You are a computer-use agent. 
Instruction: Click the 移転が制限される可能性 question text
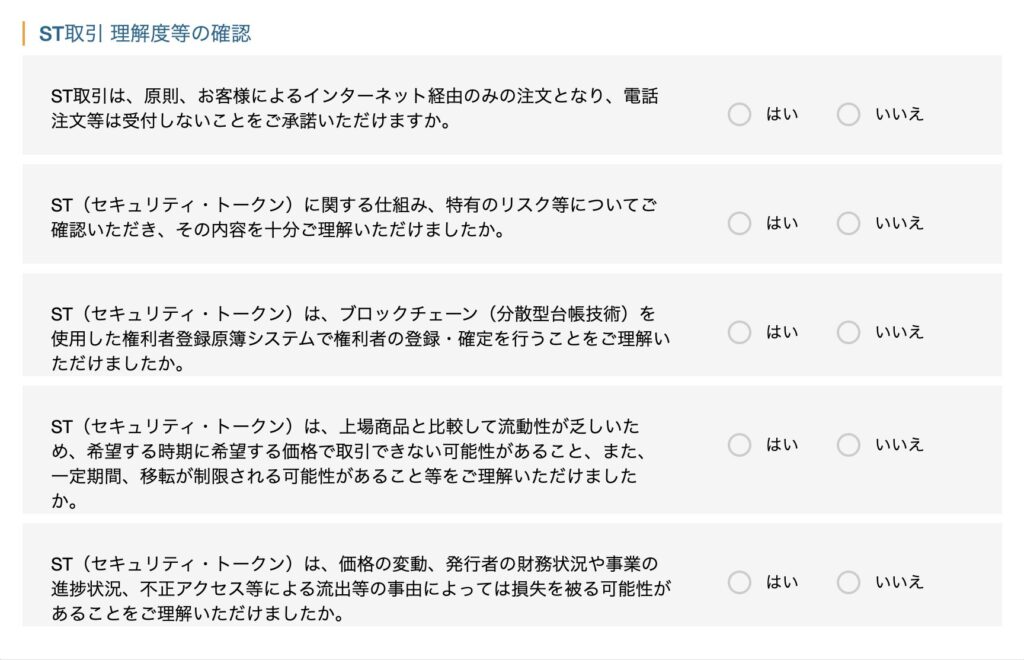[348, 464]
